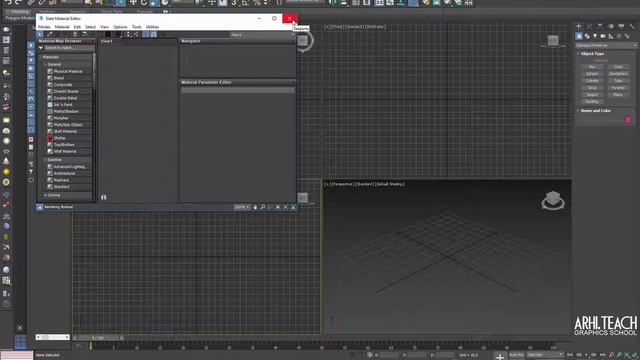640x360 pixels.
Task: Open the View menu in Material Editor
Action: 104,27
